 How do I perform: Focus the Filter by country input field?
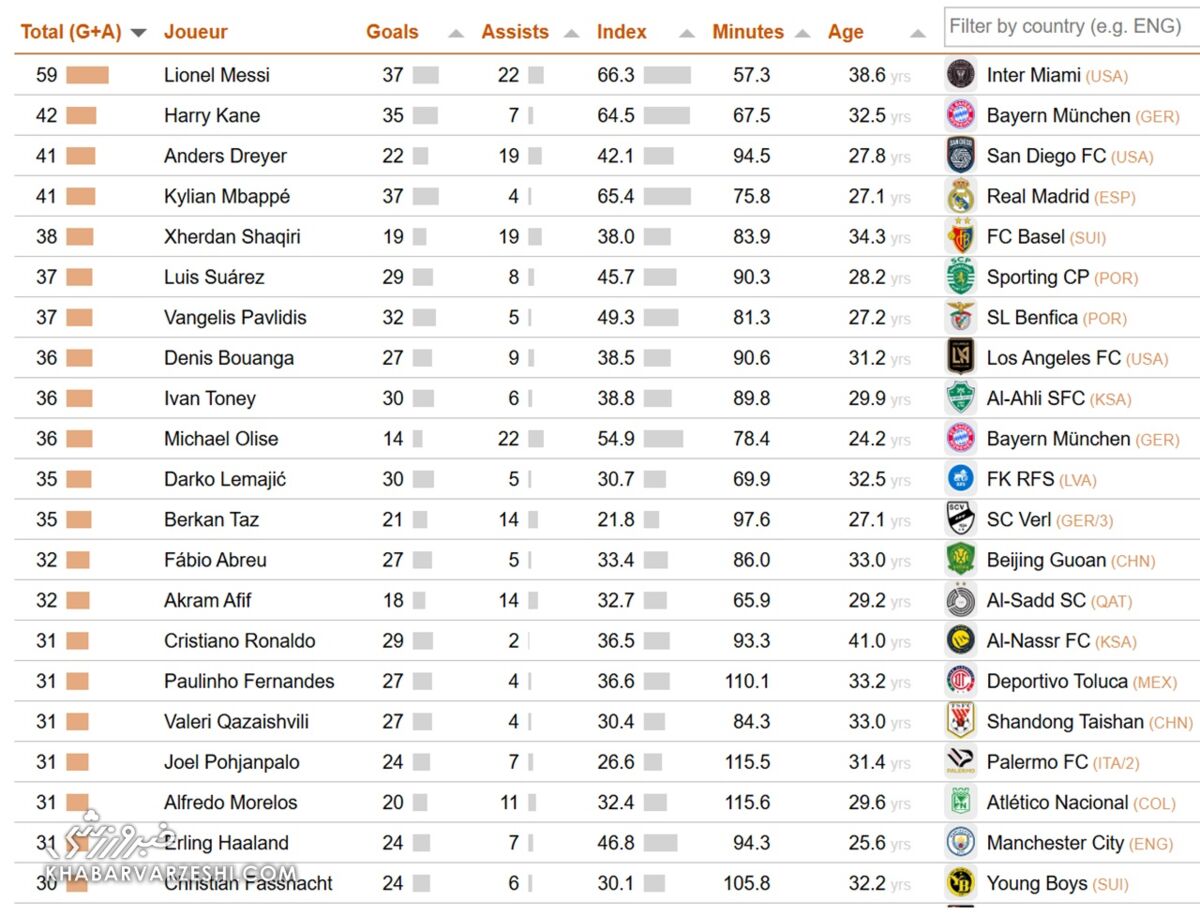1070,27
